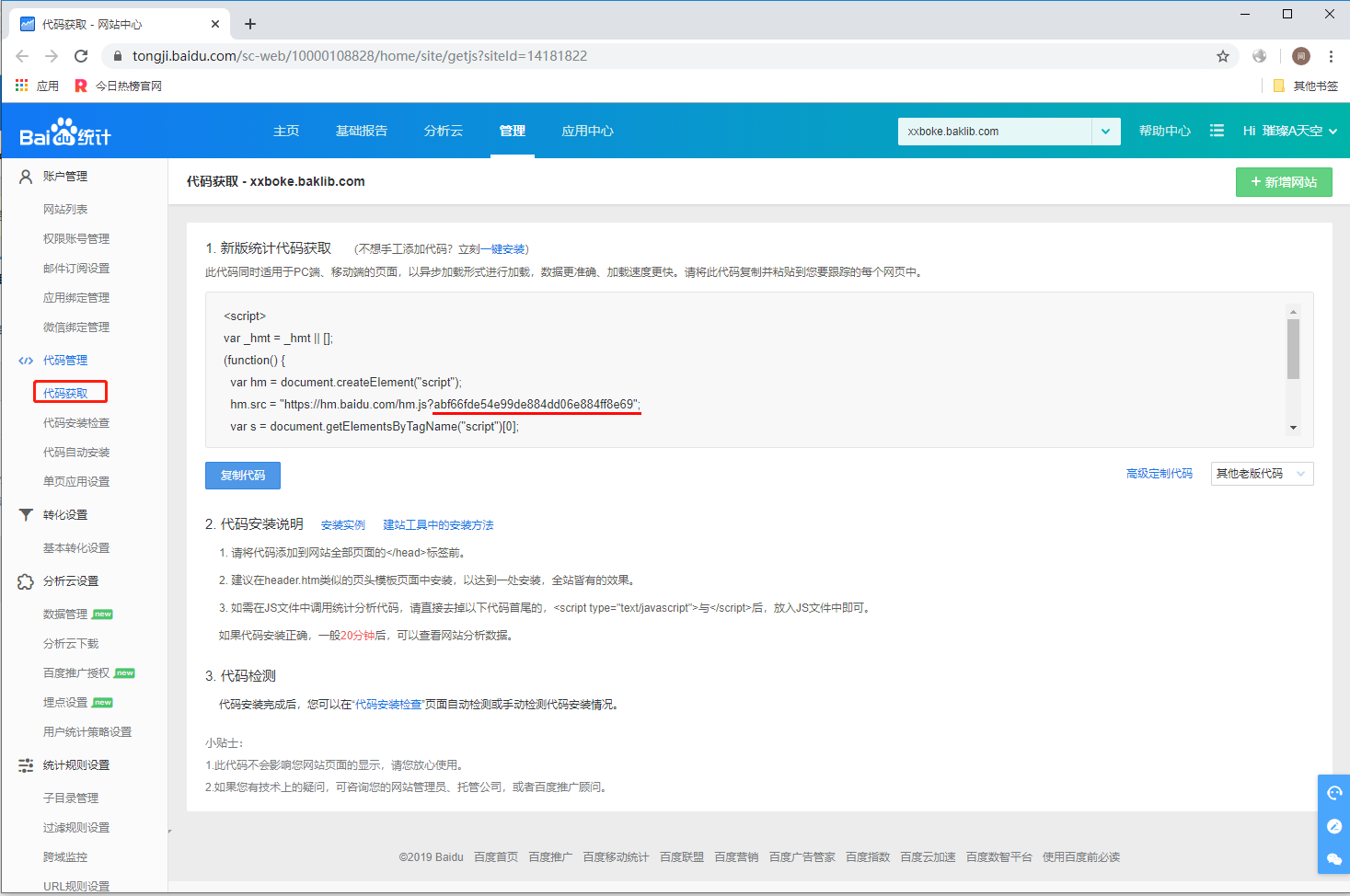Click the address bar URL

(x=360, y=56)
